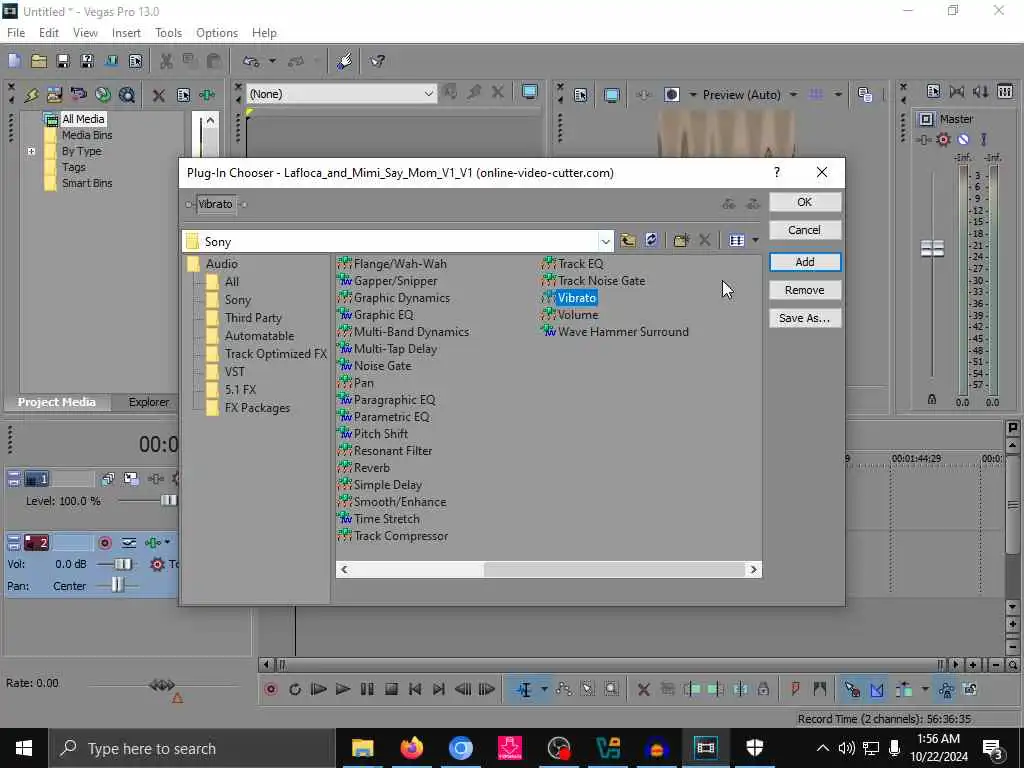Open track 2 automation settings dropdown arrow
The image size is (1024, 768).
167,542
